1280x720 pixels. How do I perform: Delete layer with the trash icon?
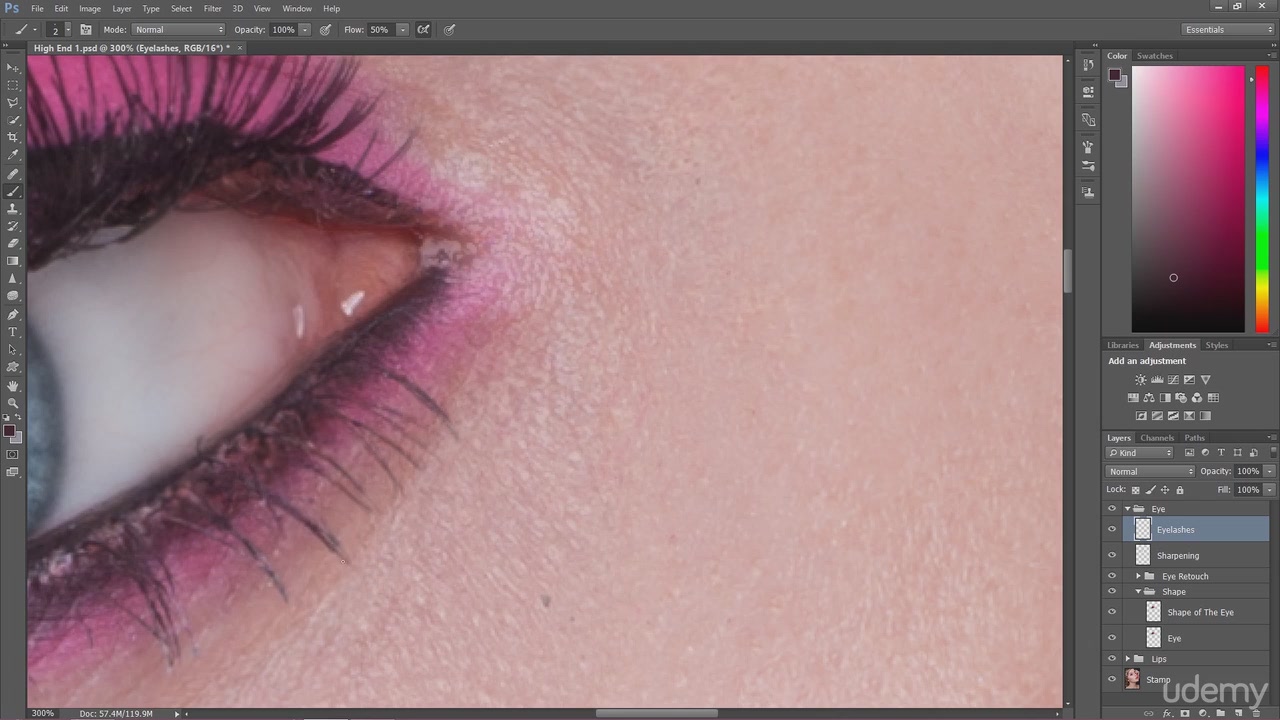click(x=1256, y=713)
